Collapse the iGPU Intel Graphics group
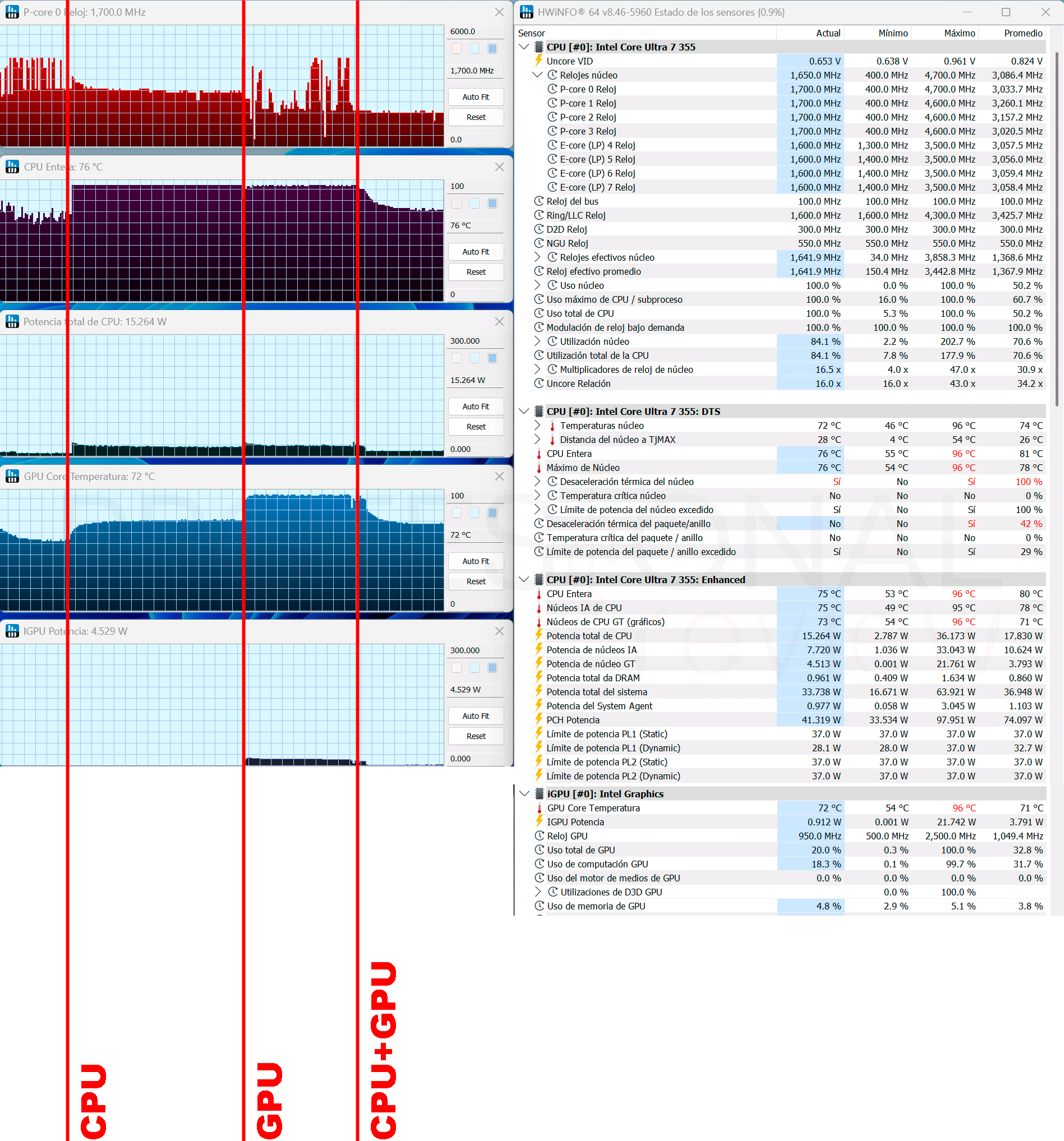The height and width of the screenshot is (1141, 1064). point(524,794)
